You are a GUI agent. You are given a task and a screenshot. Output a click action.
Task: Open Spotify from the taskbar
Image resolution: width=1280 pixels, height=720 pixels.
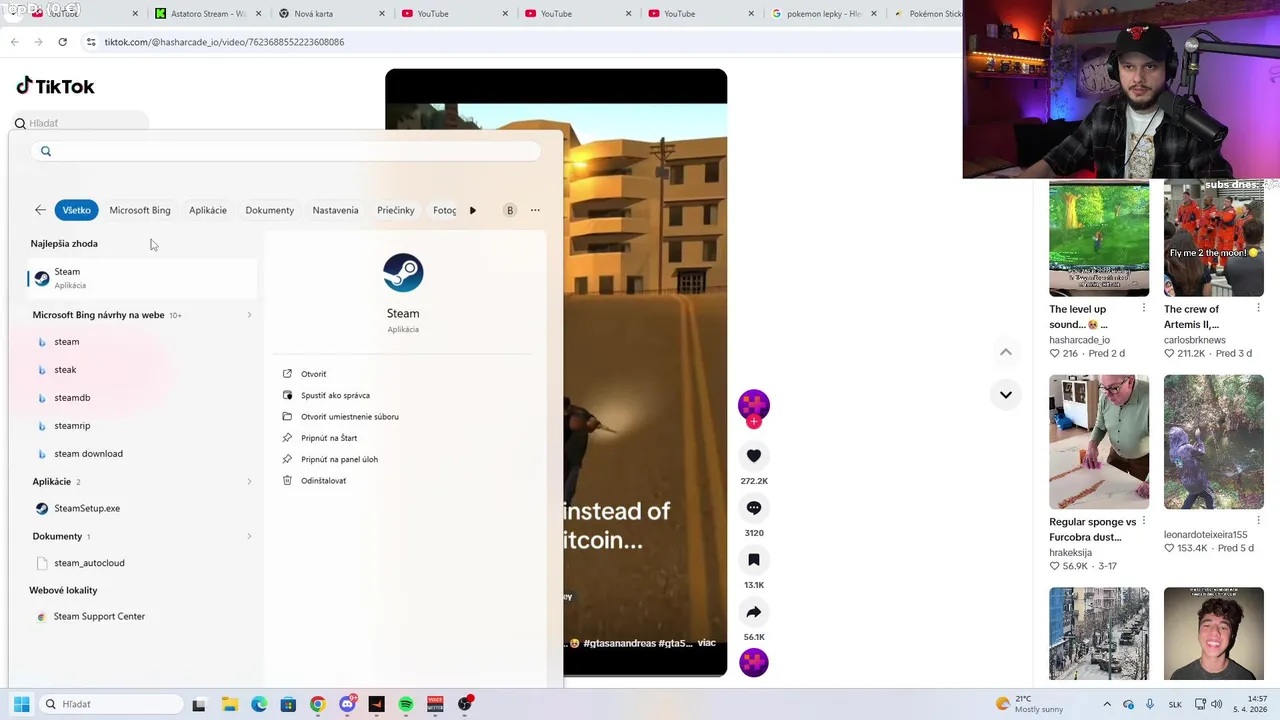point(406,704)
